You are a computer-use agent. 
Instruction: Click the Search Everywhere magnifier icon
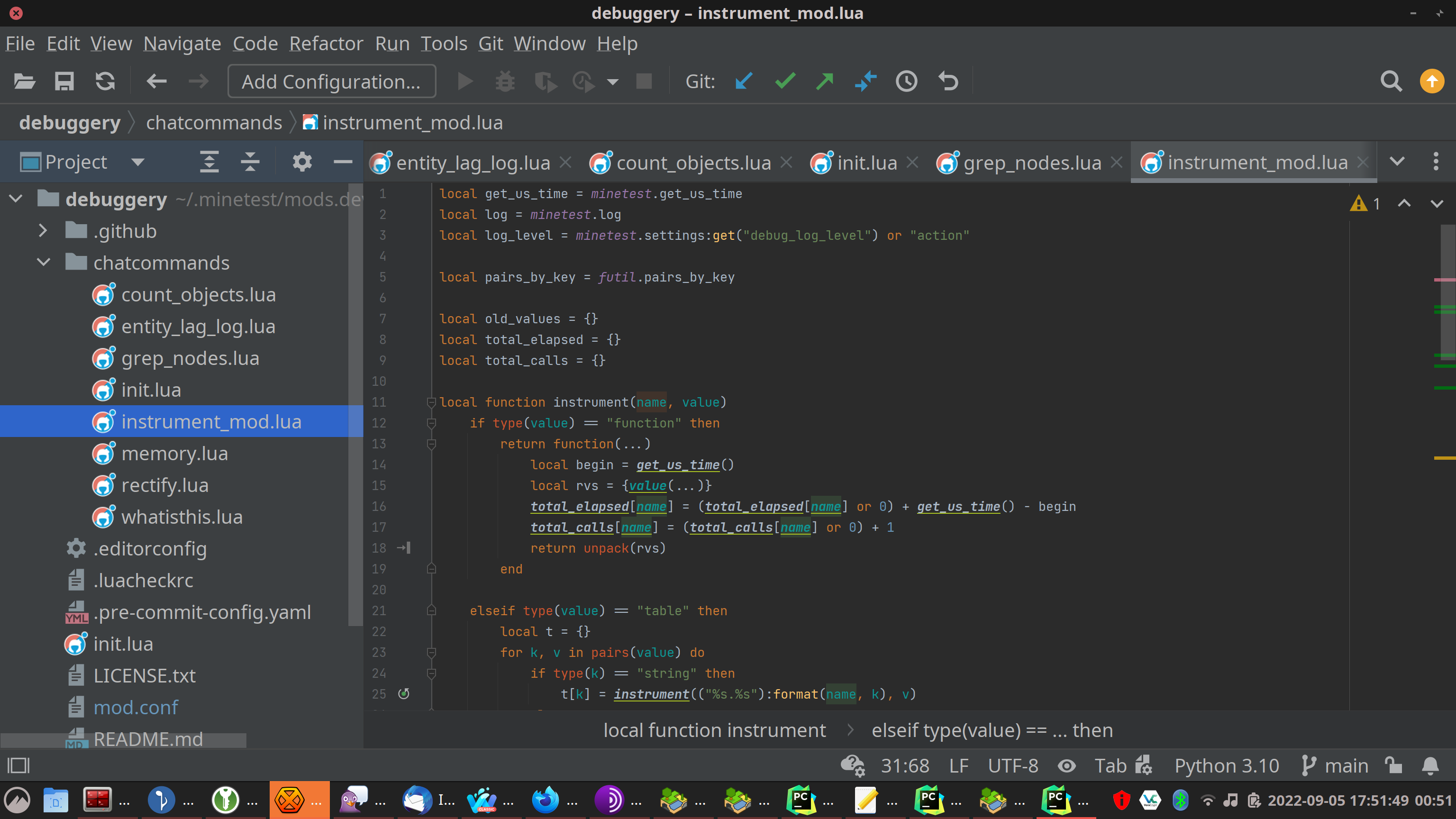tap(1391, 82)
